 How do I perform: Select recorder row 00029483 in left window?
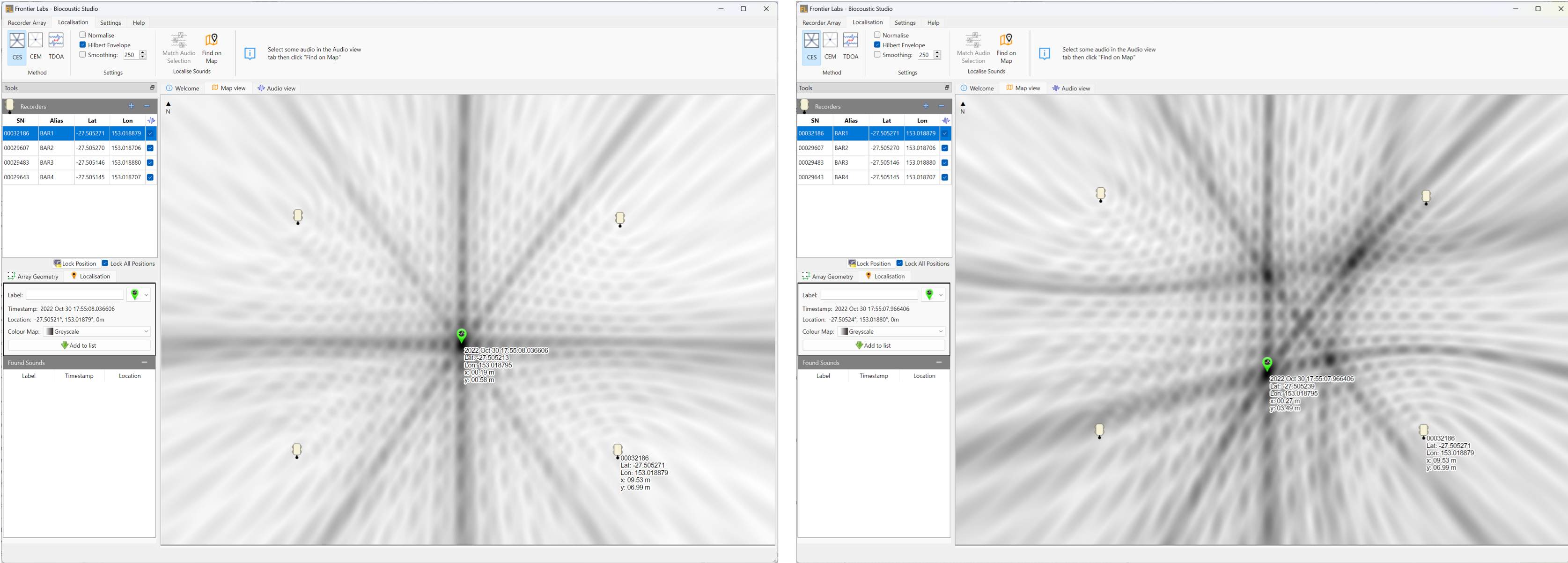(x=79, y=162)
